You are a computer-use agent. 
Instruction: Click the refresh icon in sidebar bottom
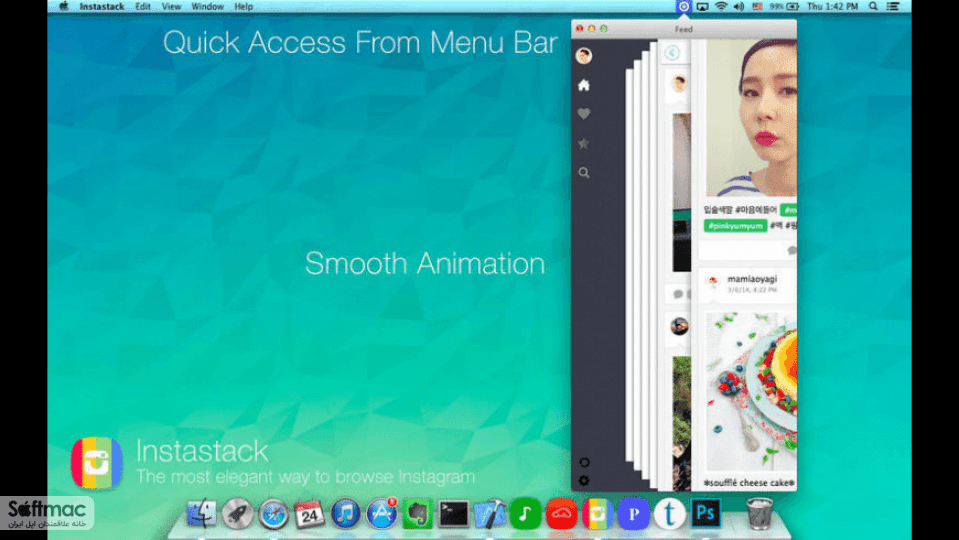coord(584,462)
